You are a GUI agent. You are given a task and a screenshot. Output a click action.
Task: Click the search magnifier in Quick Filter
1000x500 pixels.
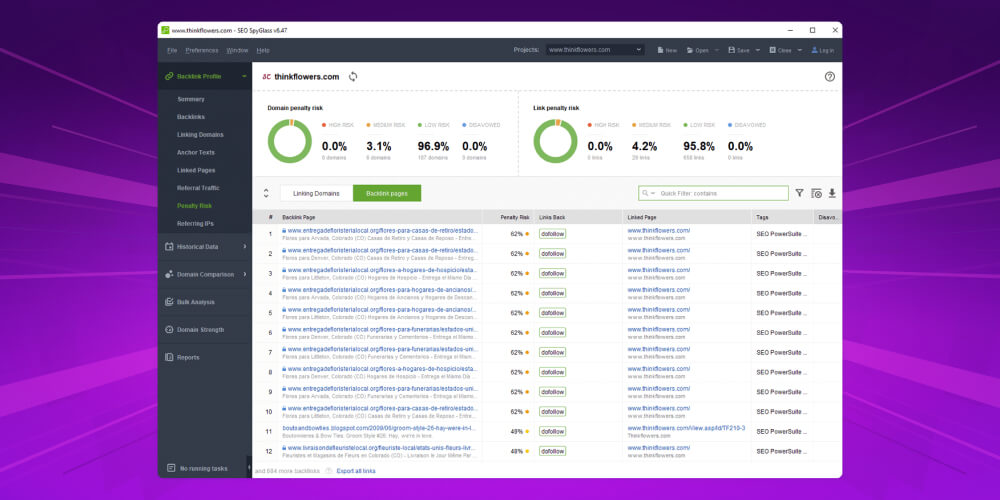tap(646, 193)
